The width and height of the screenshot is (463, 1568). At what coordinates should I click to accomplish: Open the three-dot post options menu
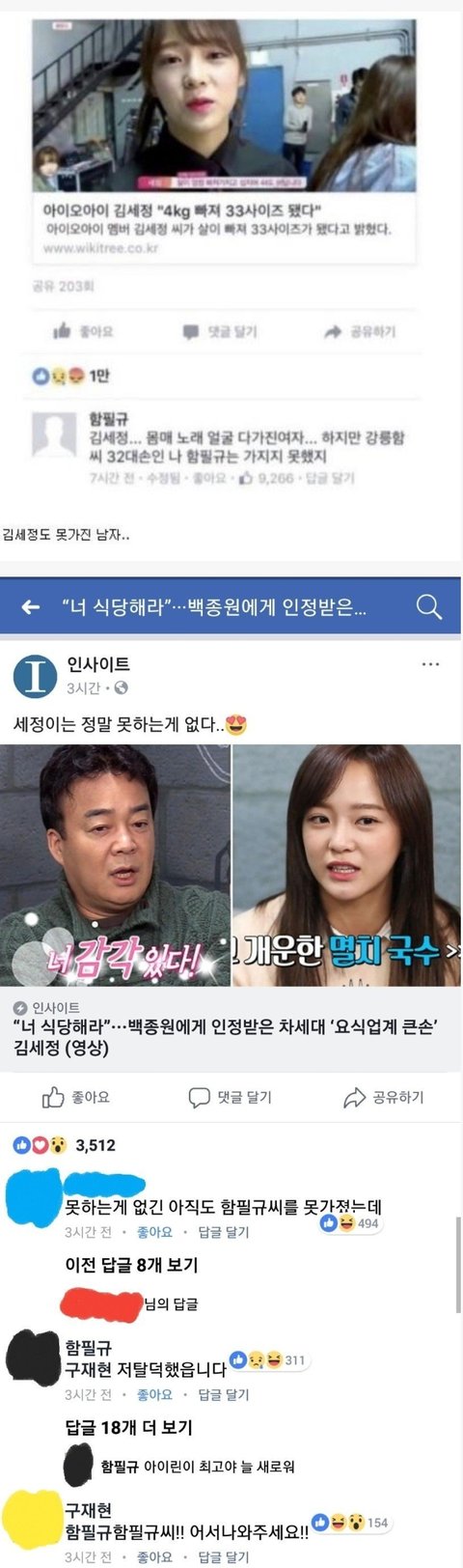pyautogui.click(x=431, y=664)
